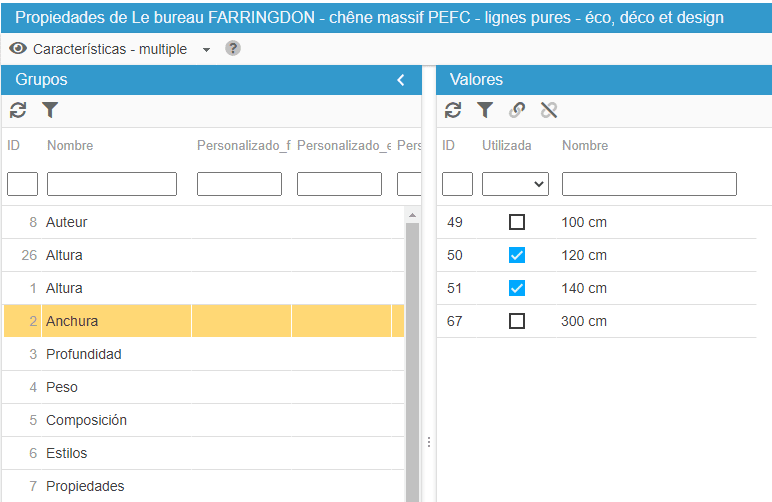
Task: Enable the 300 cm value checkbox
Action: (x=516, y=321)
